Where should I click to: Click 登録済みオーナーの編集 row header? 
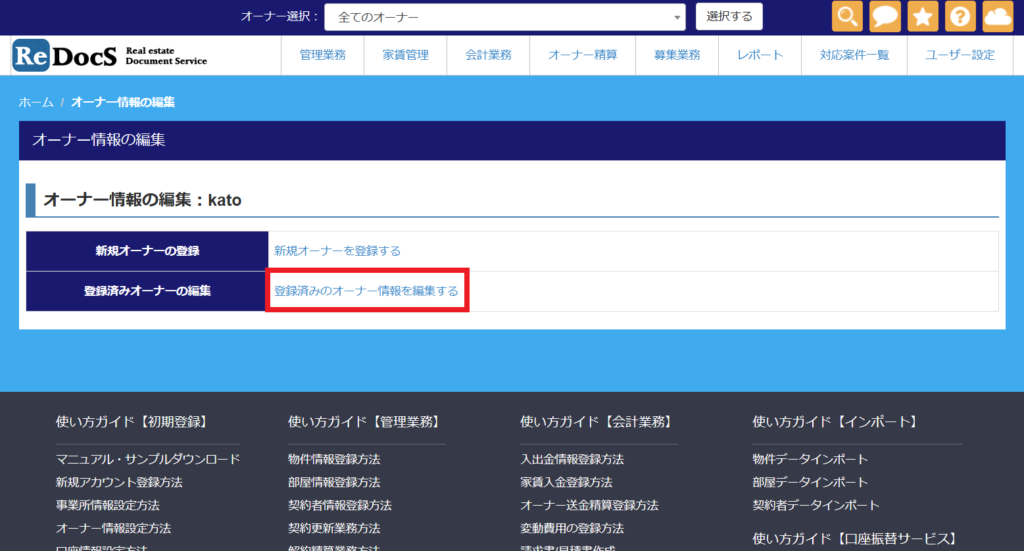[x=147, y=291]
